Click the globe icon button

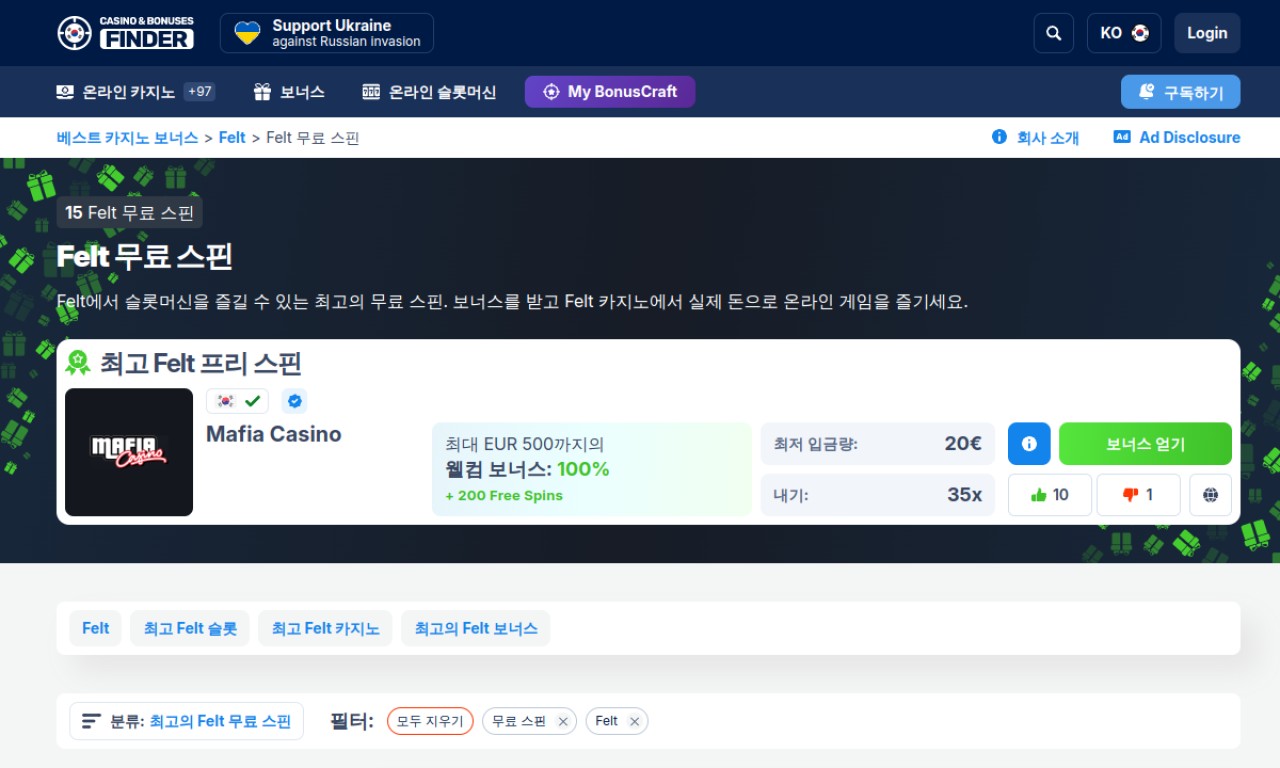(x=1210, y=495)
